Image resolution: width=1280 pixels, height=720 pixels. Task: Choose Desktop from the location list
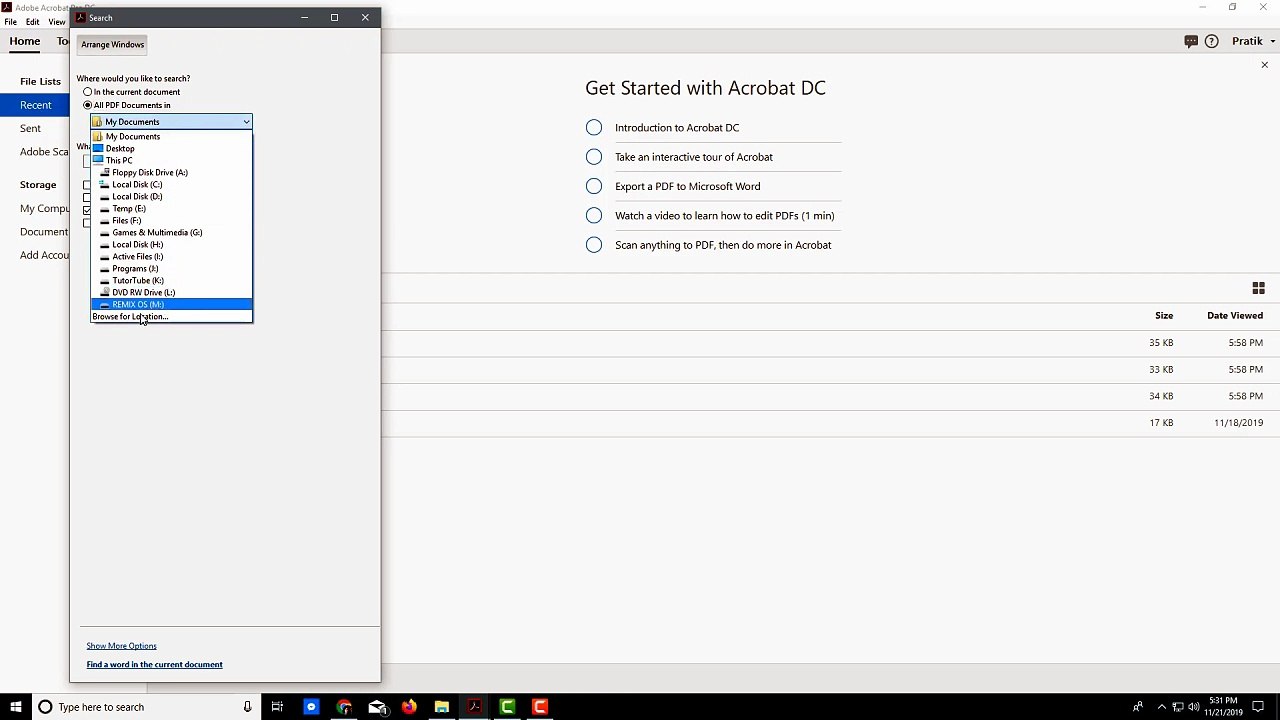(171, 149)
